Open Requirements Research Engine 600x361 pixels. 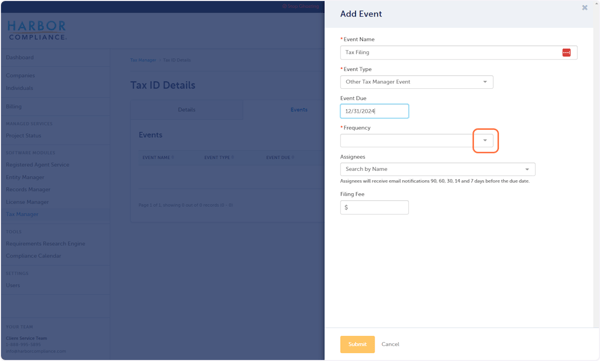46,243
